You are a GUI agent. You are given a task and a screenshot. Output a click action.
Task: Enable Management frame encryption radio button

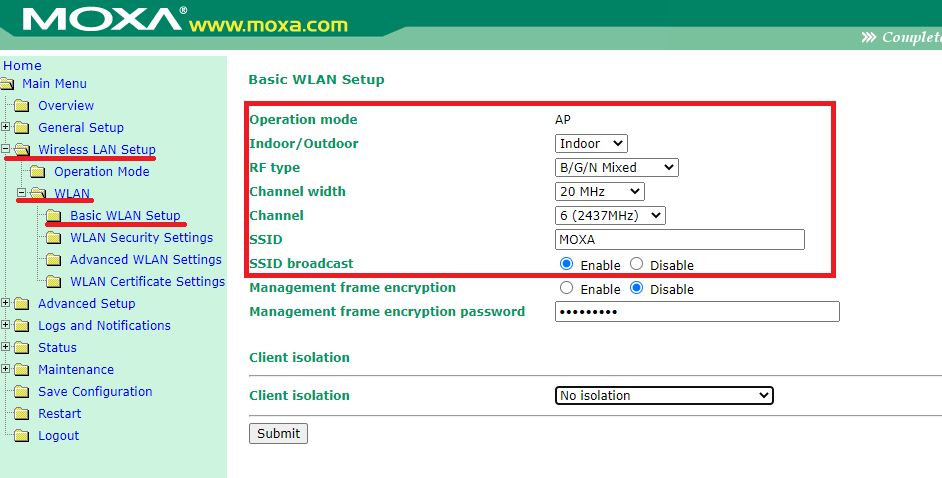click(567, 288)
